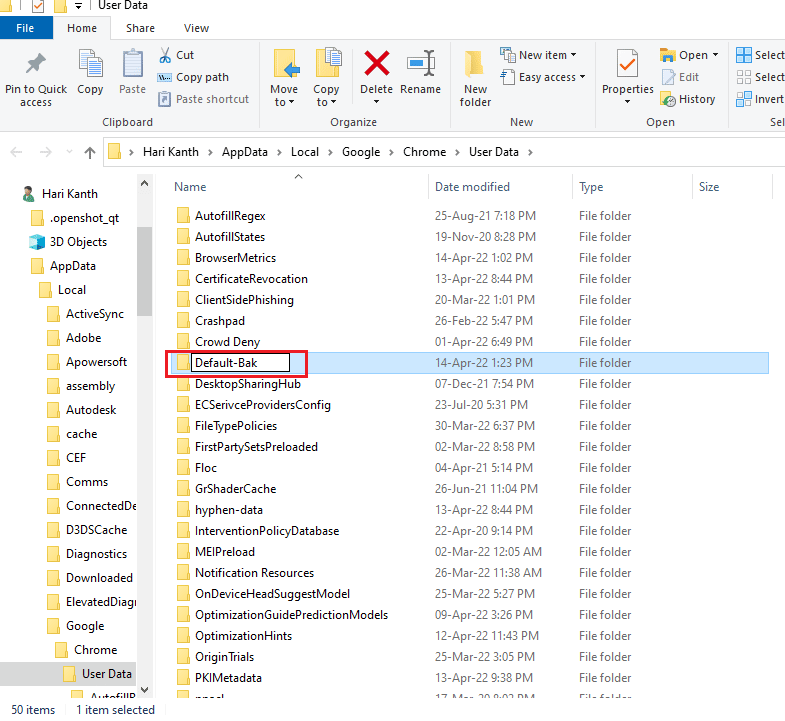785x721 pixels.
Task: Click chevron between Google and Chrome in path
Action: 391,152
